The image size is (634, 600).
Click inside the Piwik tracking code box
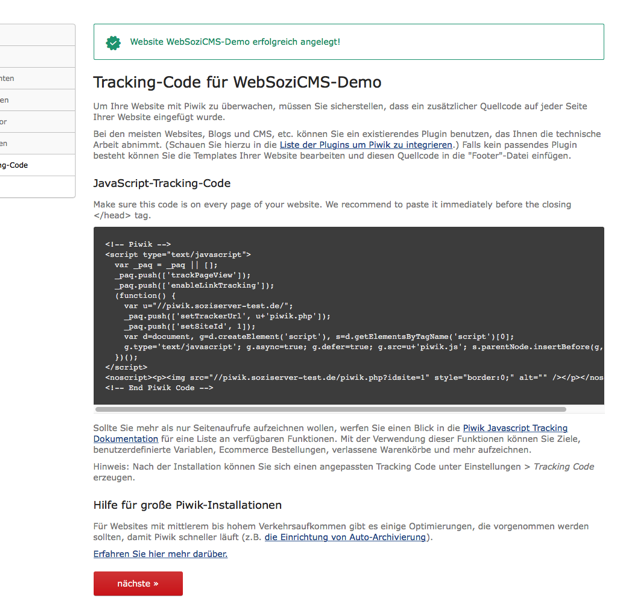[x=349, y=316]
